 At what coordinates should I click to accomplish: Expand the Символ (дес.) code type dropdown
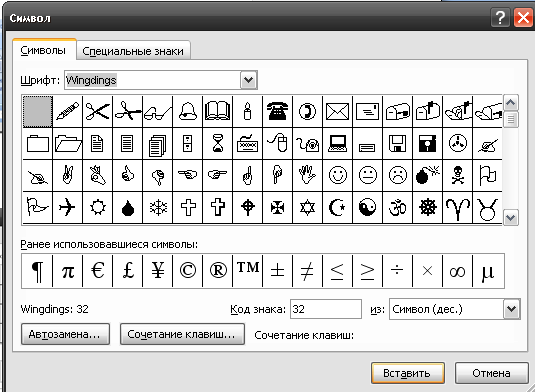coord(511,309)
